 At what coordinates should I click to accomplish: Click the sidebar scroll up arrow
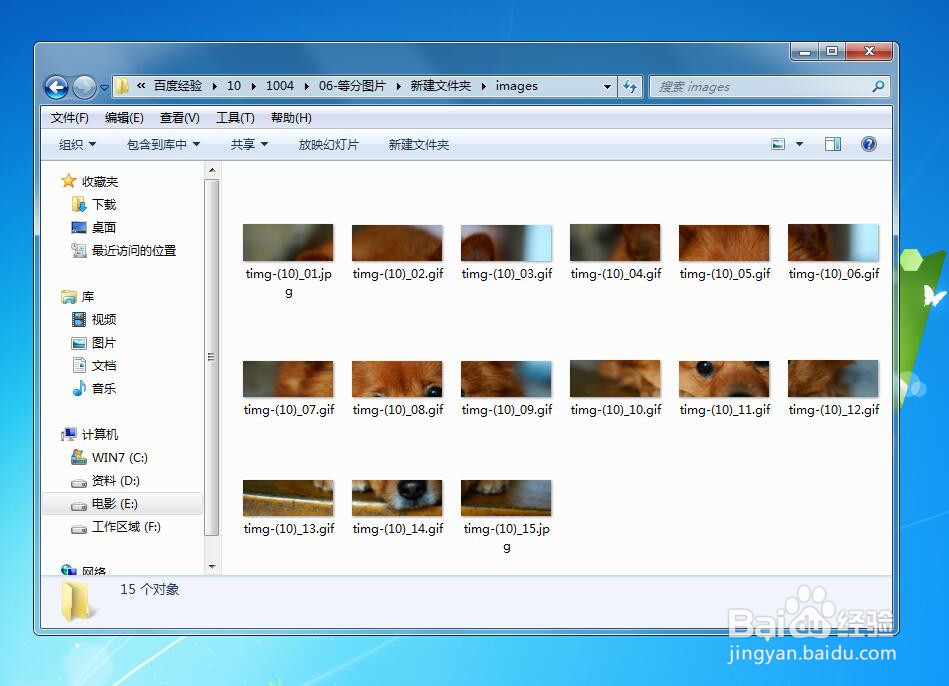pos(212,171)
